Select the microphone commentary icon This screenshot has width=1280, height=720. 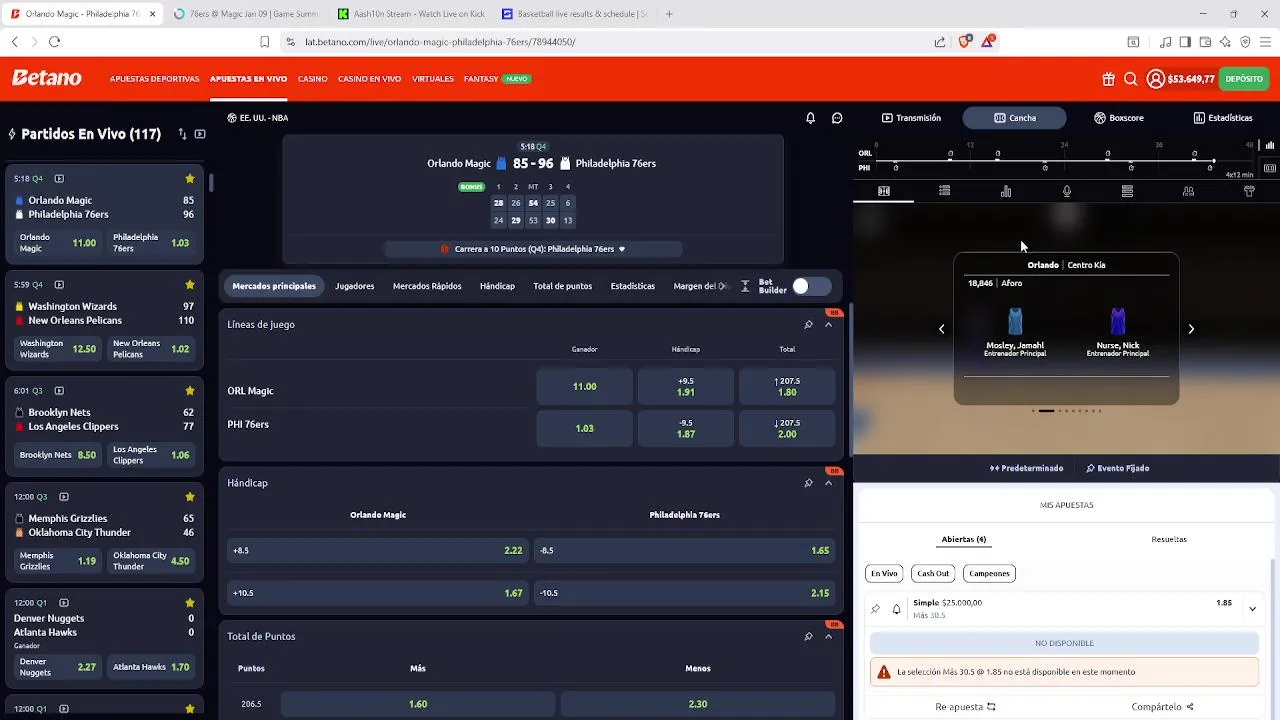click(x=1067, y=191)
